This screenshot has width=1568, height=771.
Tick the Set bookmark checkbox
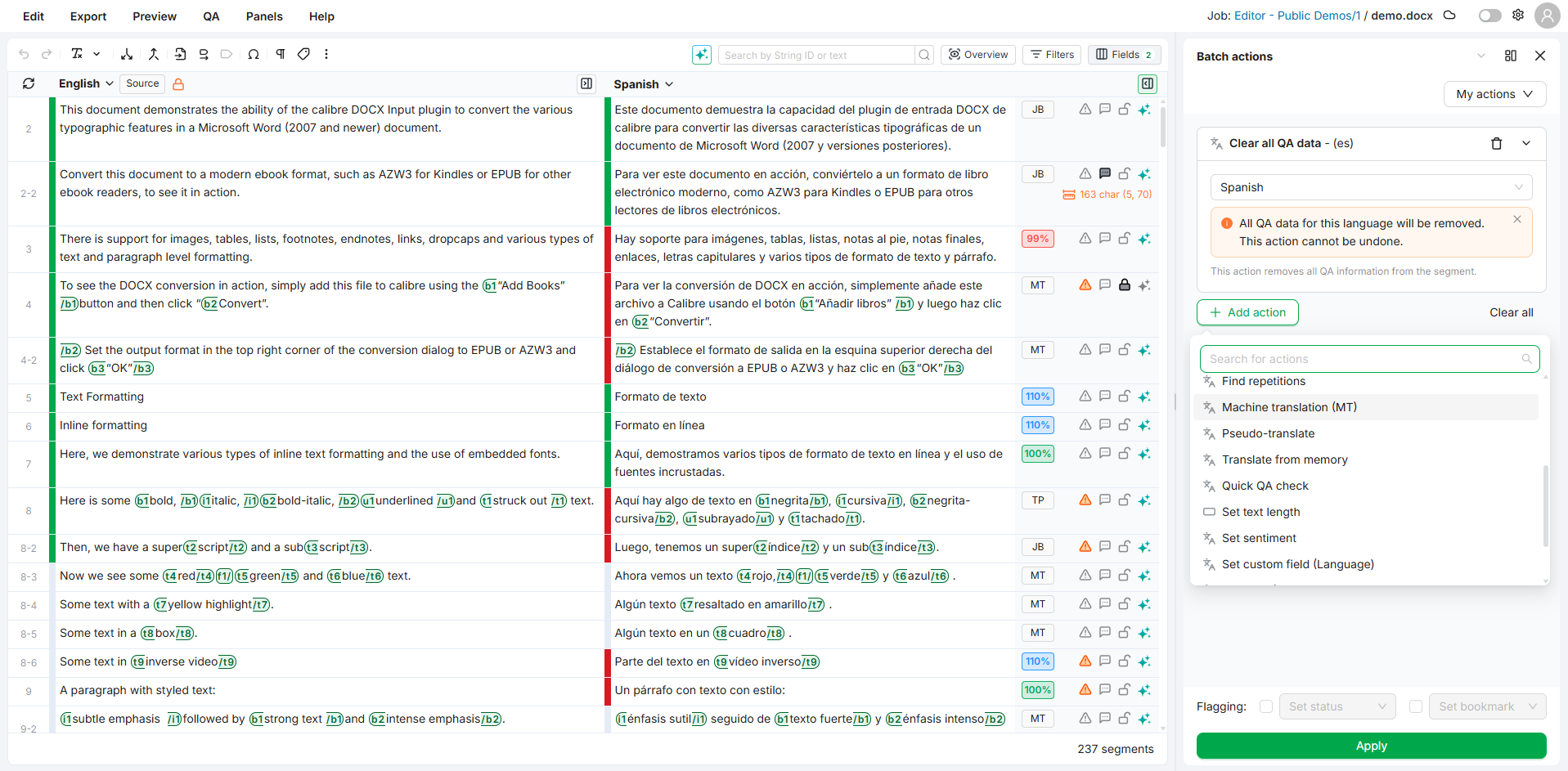(1415, 706)
